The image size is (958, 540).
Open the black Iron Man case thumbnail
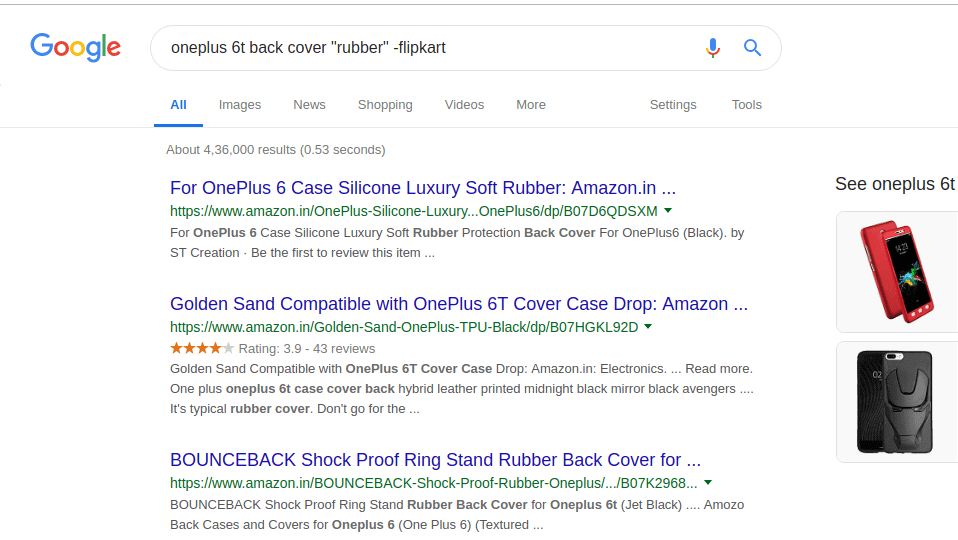(897, 402)
